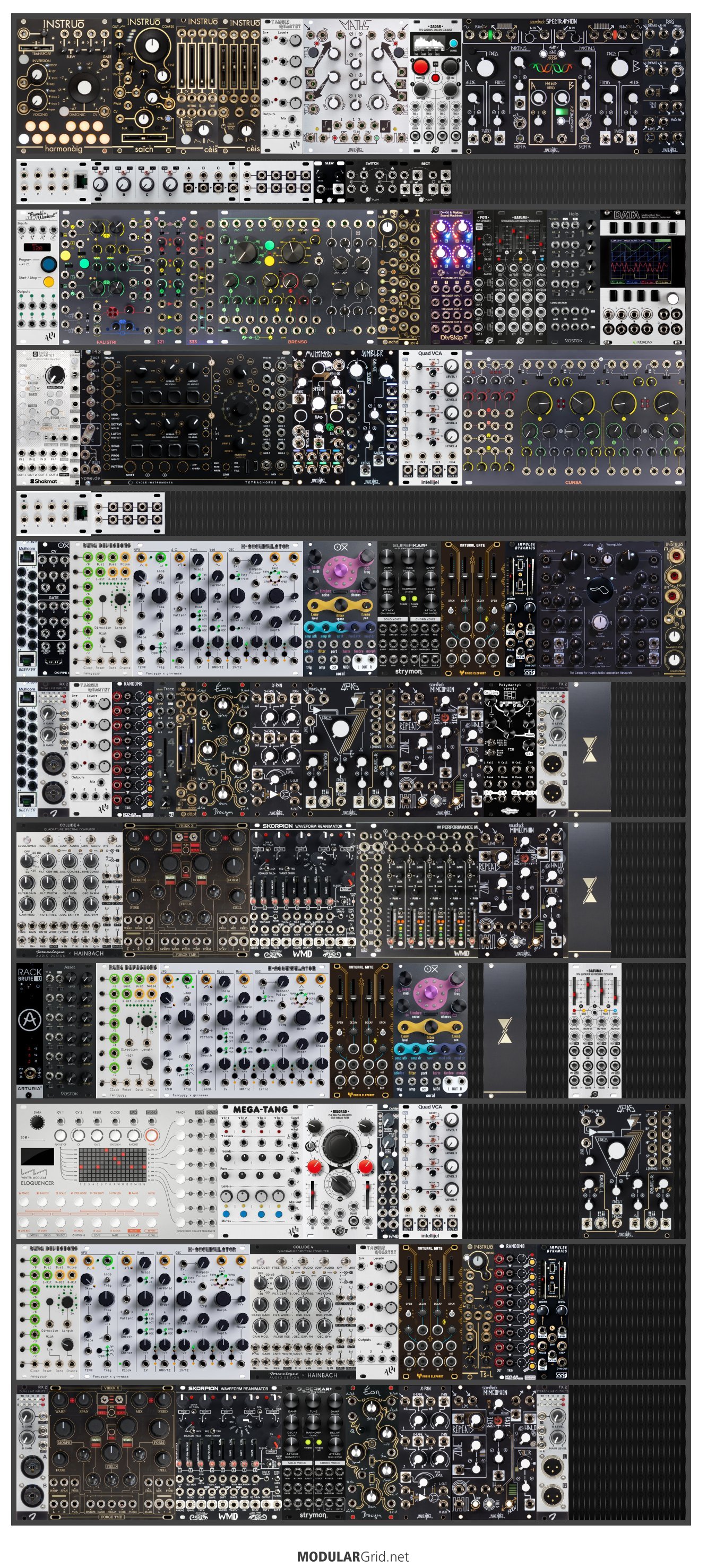The image size is (707, 1568).
Task: Click the MULTIMOD module title
Action: pyautogui.click(x=319, y=353)
